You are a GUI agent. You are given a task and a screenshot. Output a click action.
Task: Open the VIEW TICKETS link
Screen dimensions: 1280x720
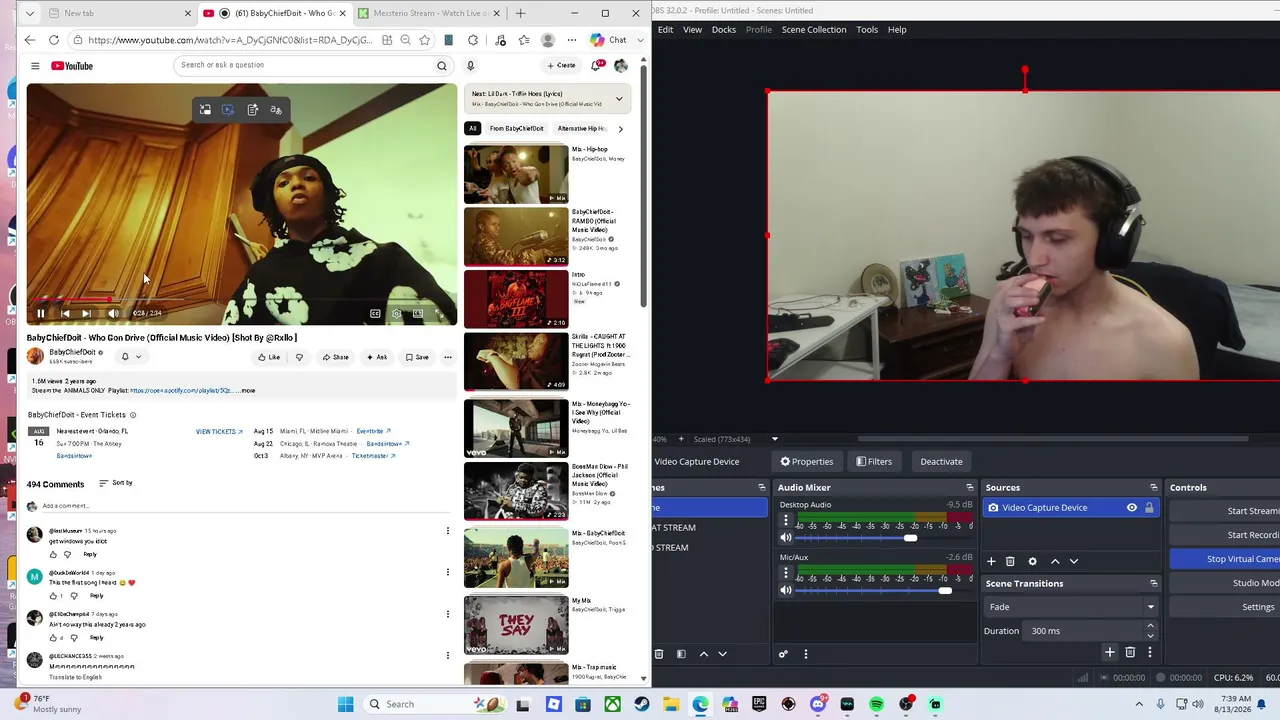(x=219, y=432)
